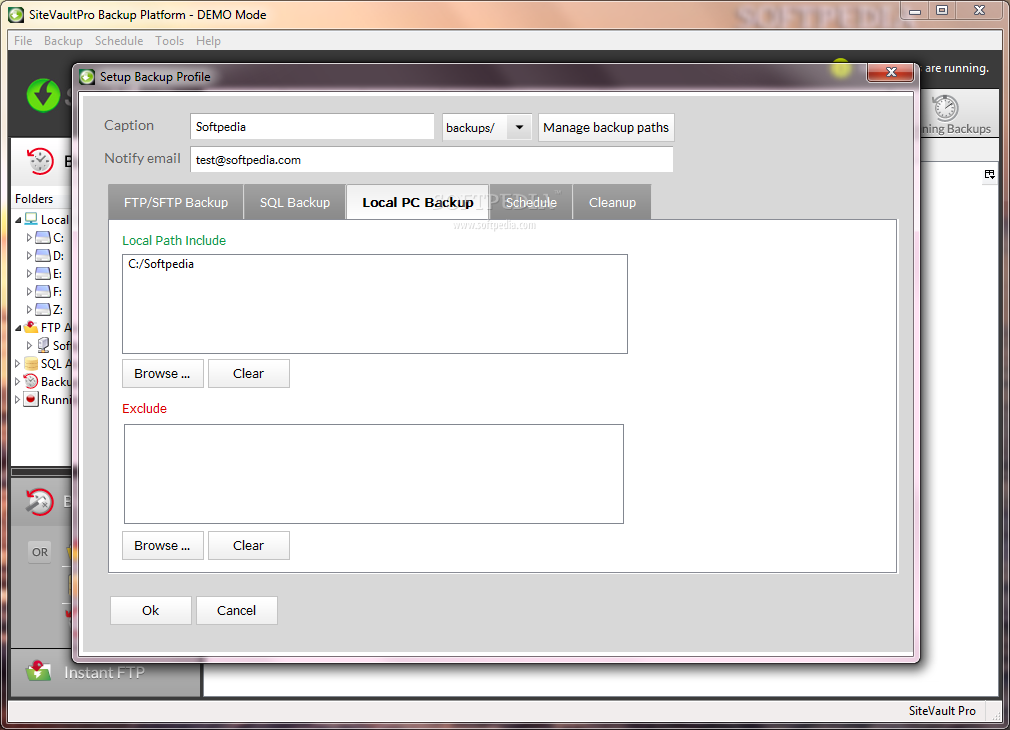The width and height of the screenshot is (1010, 730).
Task: Click the SiteVault Pro status bar text
Action: coord(942,711)
